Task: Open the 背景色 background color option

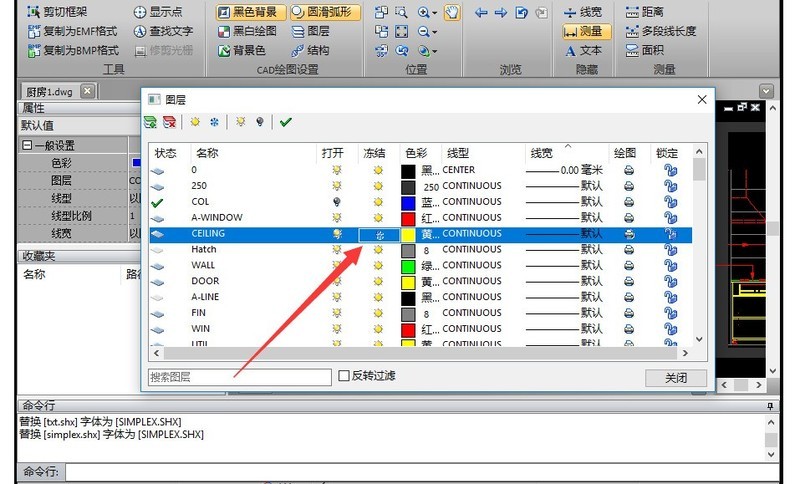Action: pos(242,50)
